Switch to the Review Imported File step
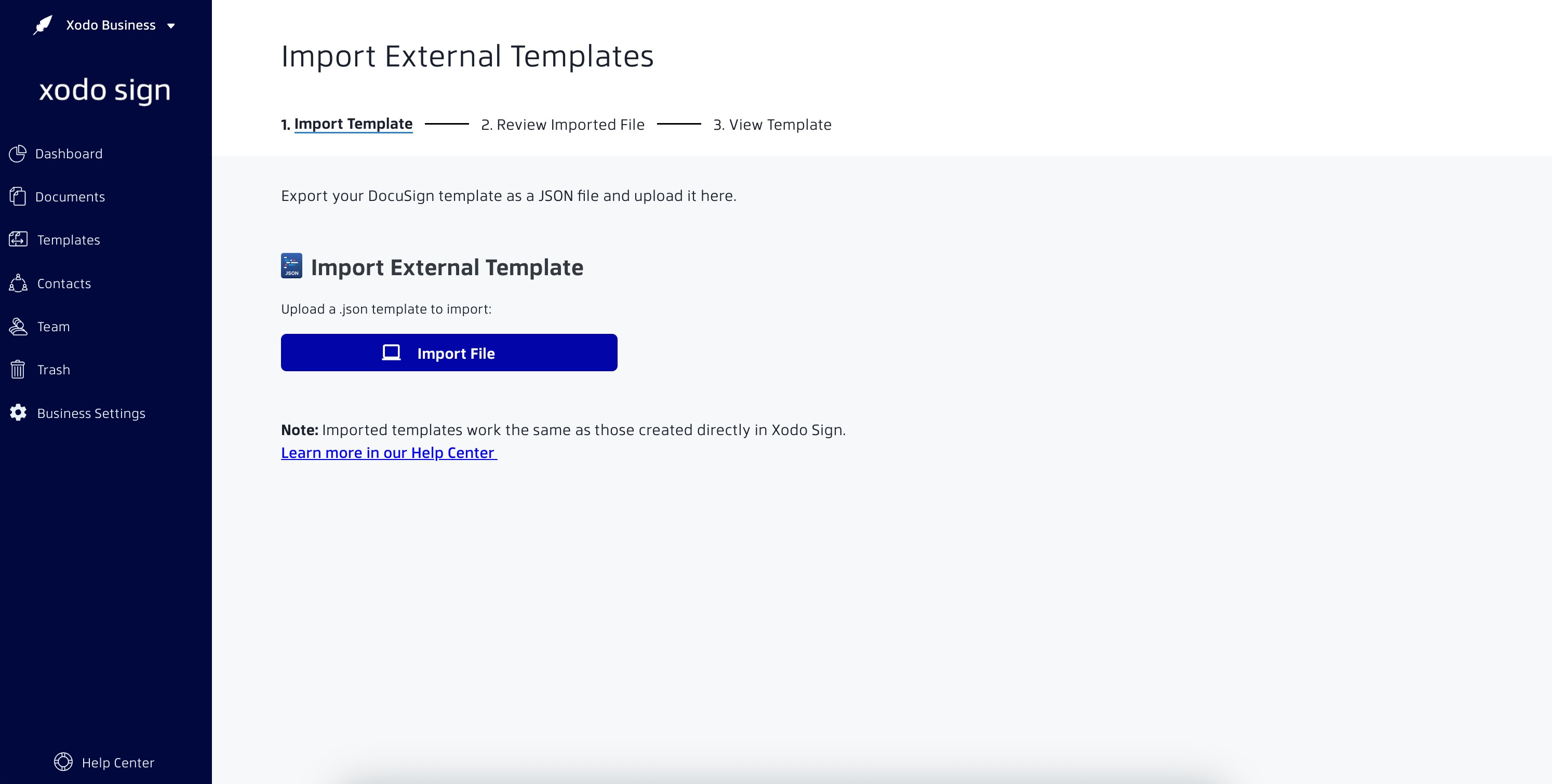This screenshot has height=784, width=1552. (x=564, y=125)
